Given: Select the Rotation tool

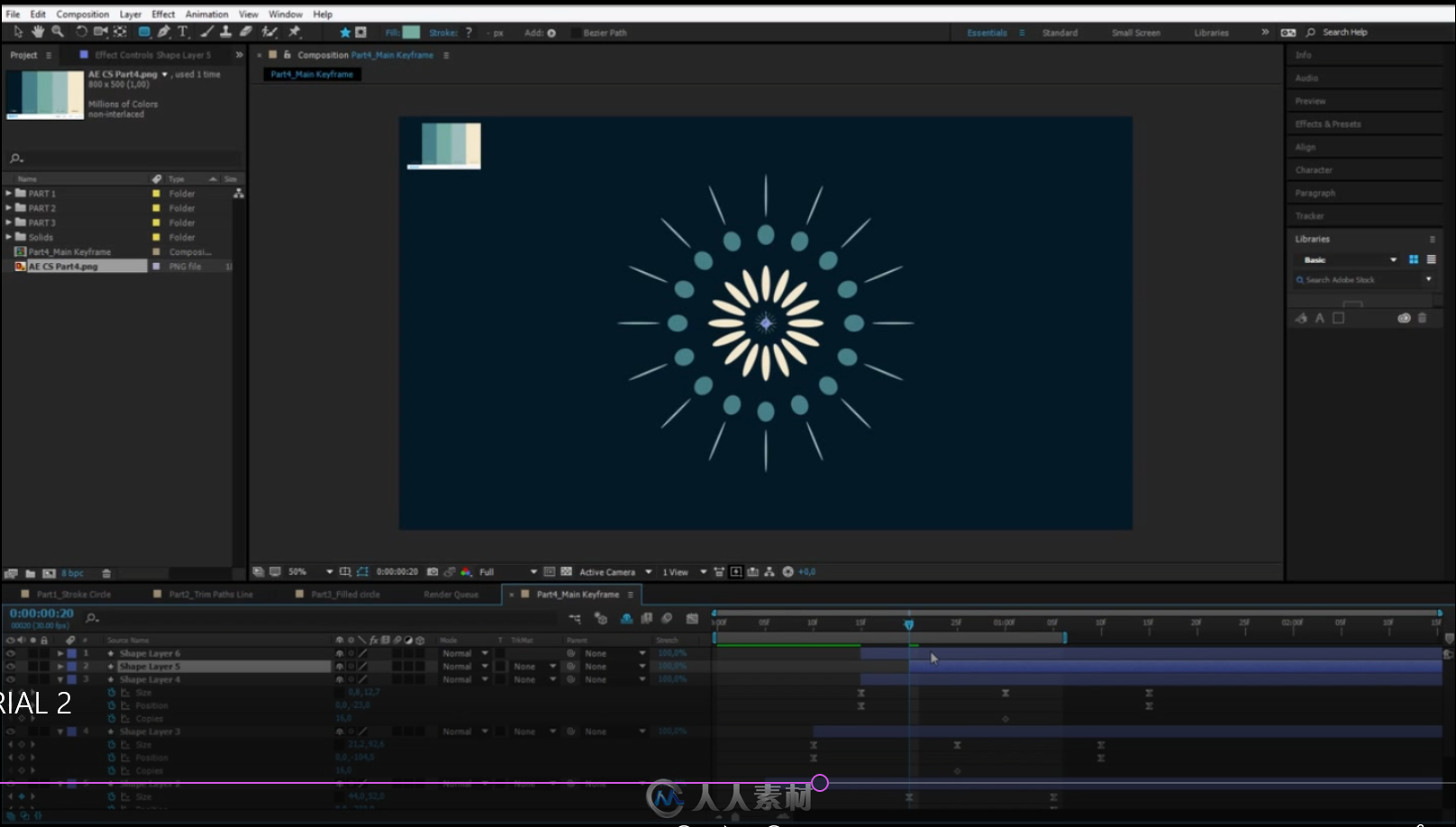Looking at the screenshot, I should 81,32.
